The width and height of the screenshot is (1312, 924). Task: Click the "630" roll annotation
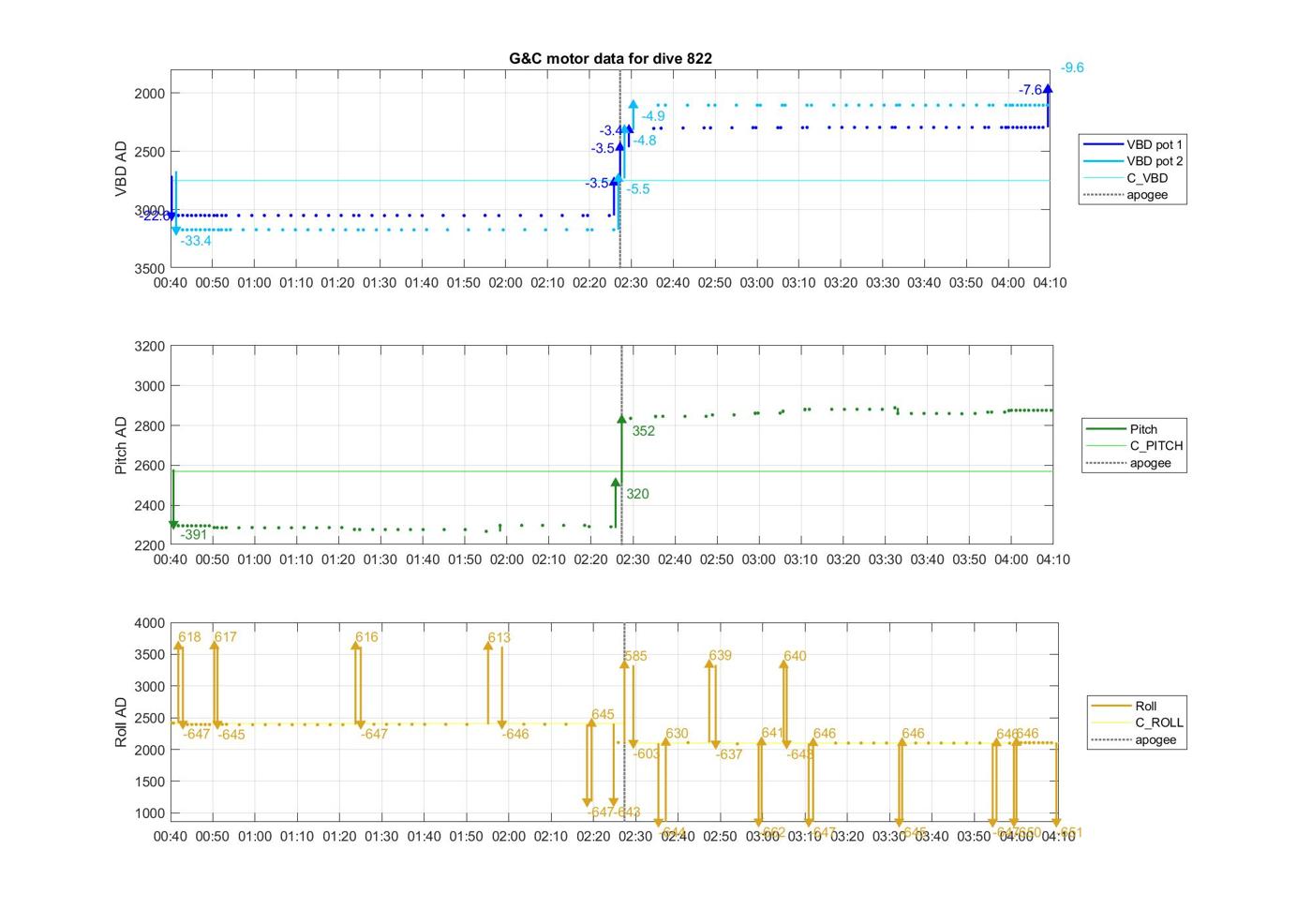tap(677, 734)
